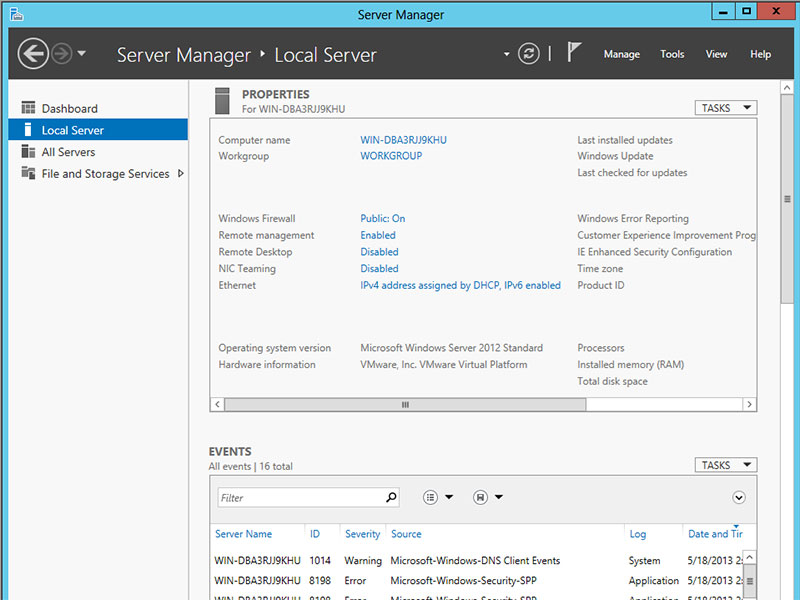
Task: Sort Events by Severity column
Action: pyautogui.click(x=362, y=534)
